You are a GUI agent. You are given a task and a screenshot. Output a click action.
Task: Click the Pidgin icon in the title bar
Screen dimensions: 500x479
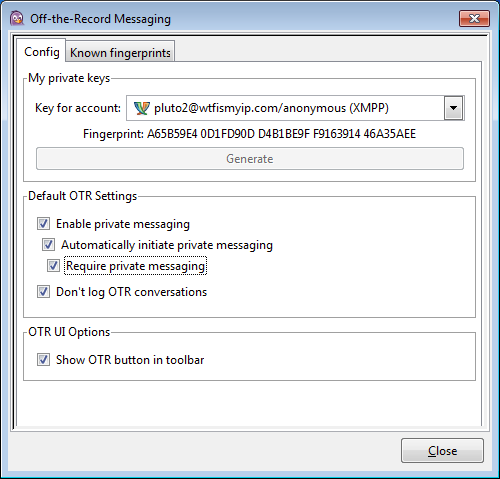pyautogui.click(x=16, y=18)
